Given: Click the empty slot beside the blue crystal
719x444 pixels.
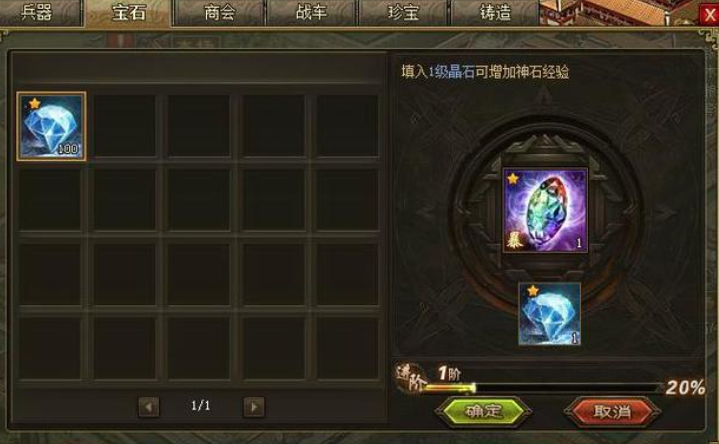Looking at the screenshot, I should point(124,126).
